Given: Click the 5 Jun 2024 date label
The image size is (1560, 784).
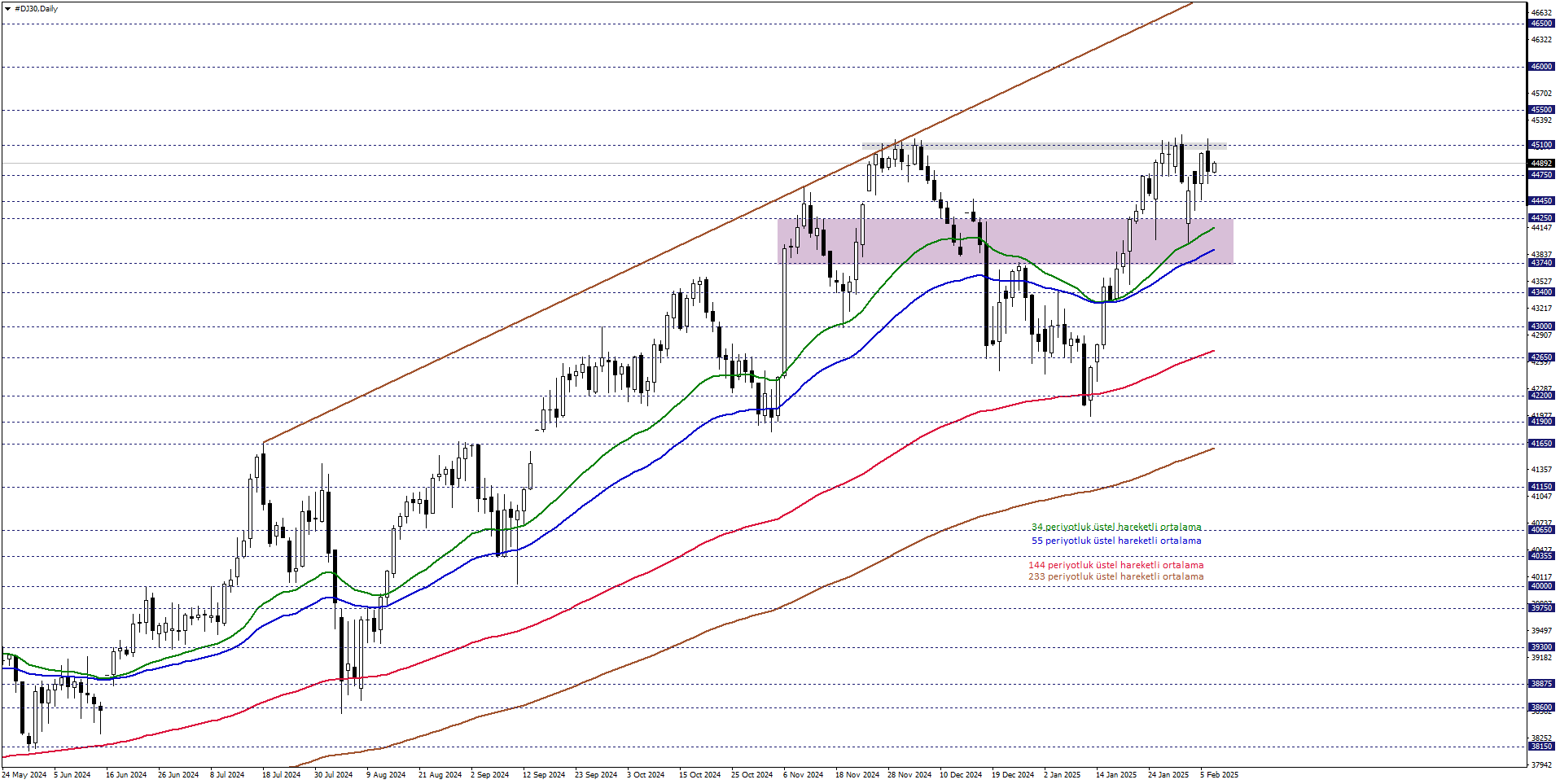Looking at the screenshot, I should 72,775.
